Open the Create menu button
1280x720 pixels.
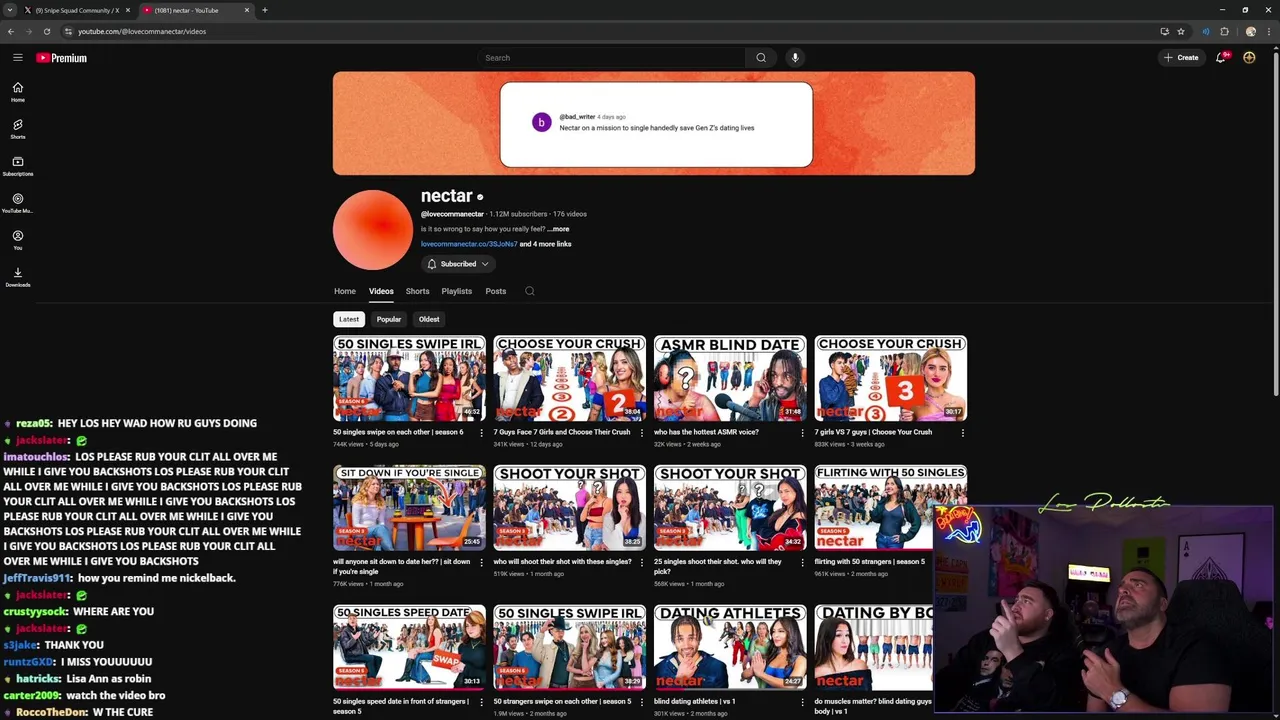tap(1181, 58)
